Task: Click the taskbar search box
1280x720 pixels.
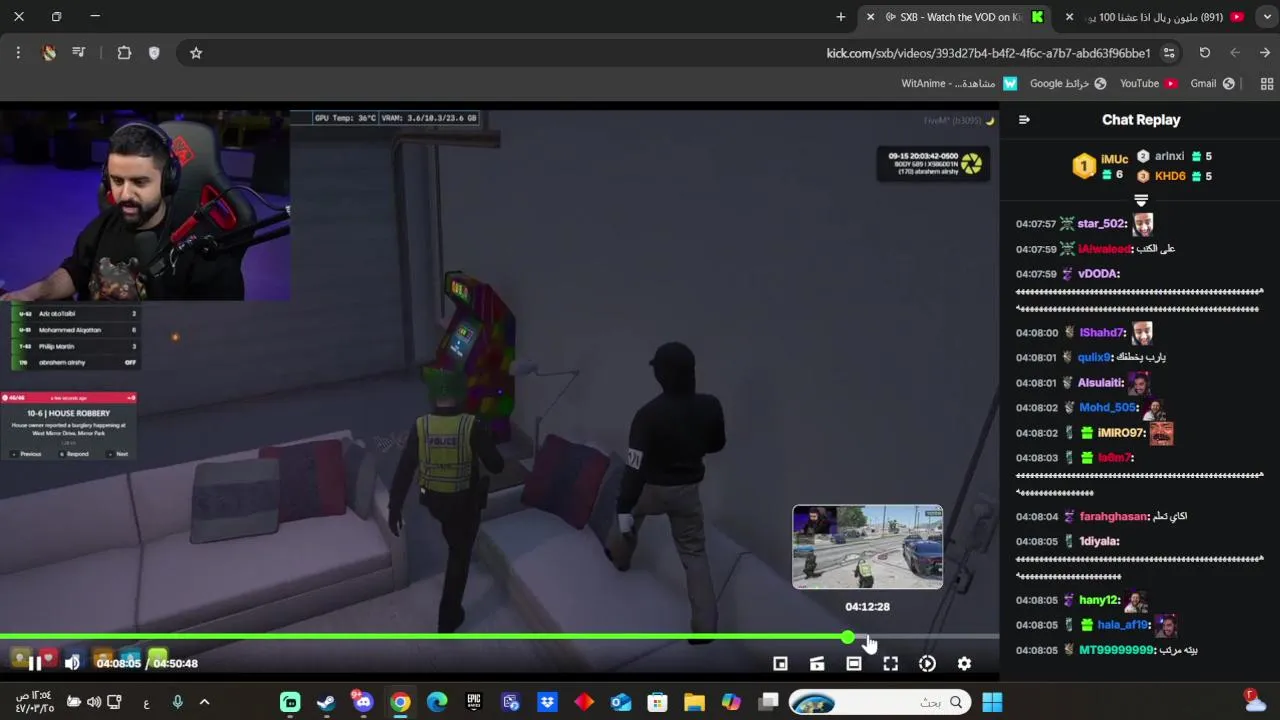Action: 881,703
